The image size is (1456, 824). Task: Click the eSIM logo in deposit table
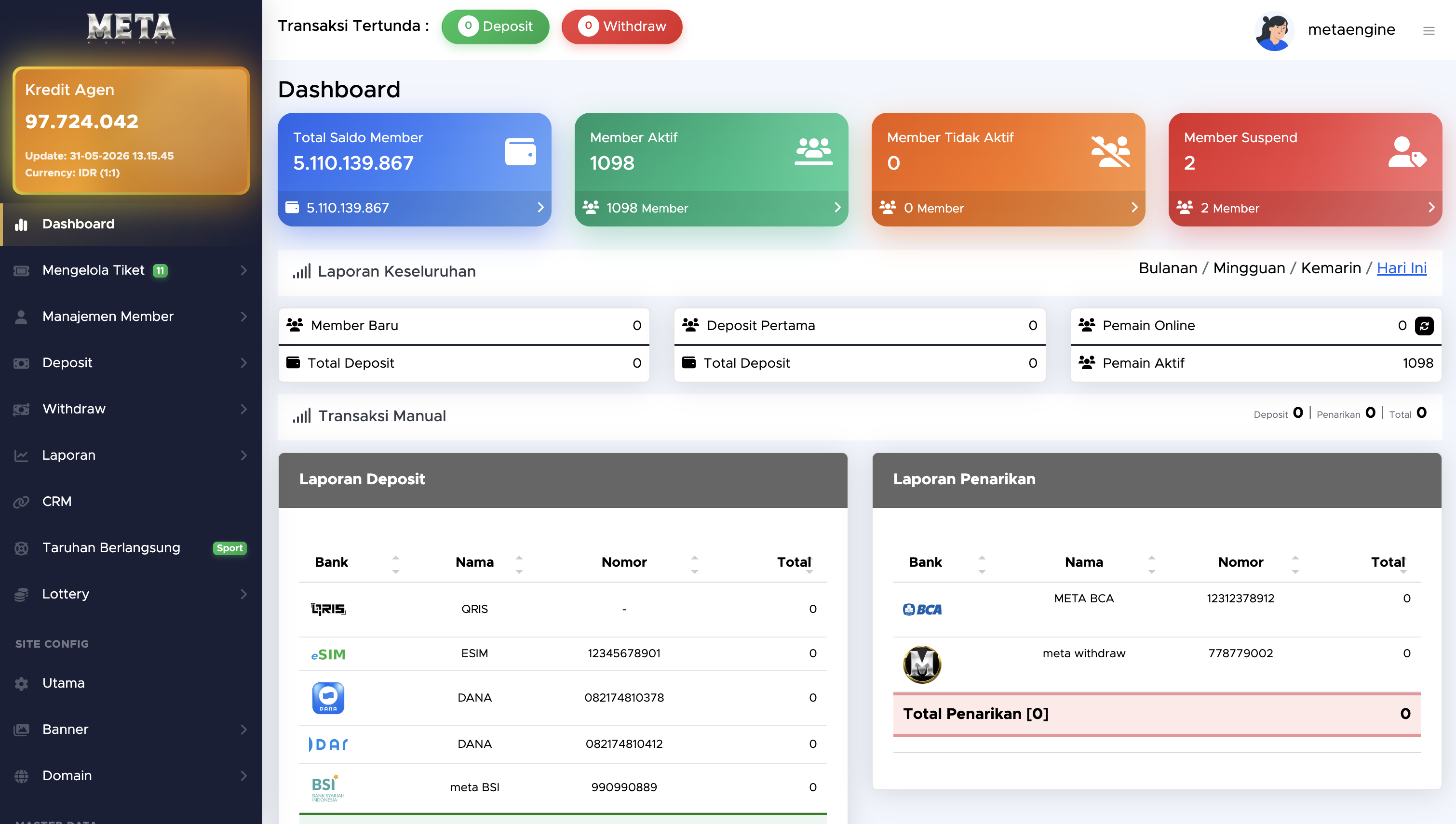point(328,654)
